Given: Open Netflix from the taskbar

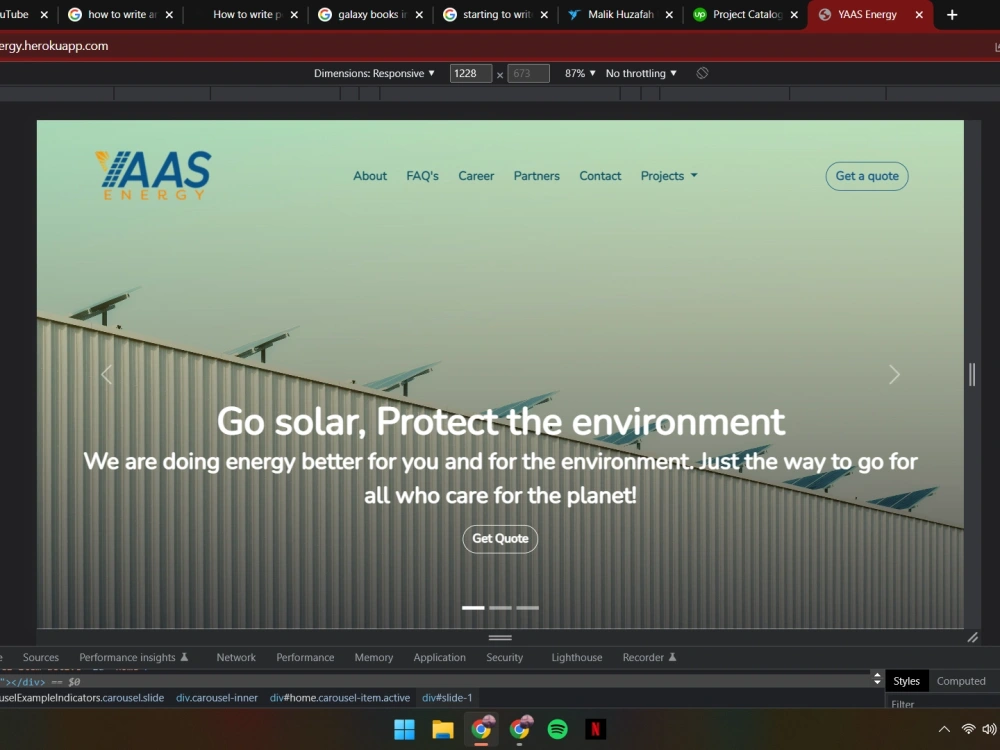Looking at the screenshot, I should [597, 729].
